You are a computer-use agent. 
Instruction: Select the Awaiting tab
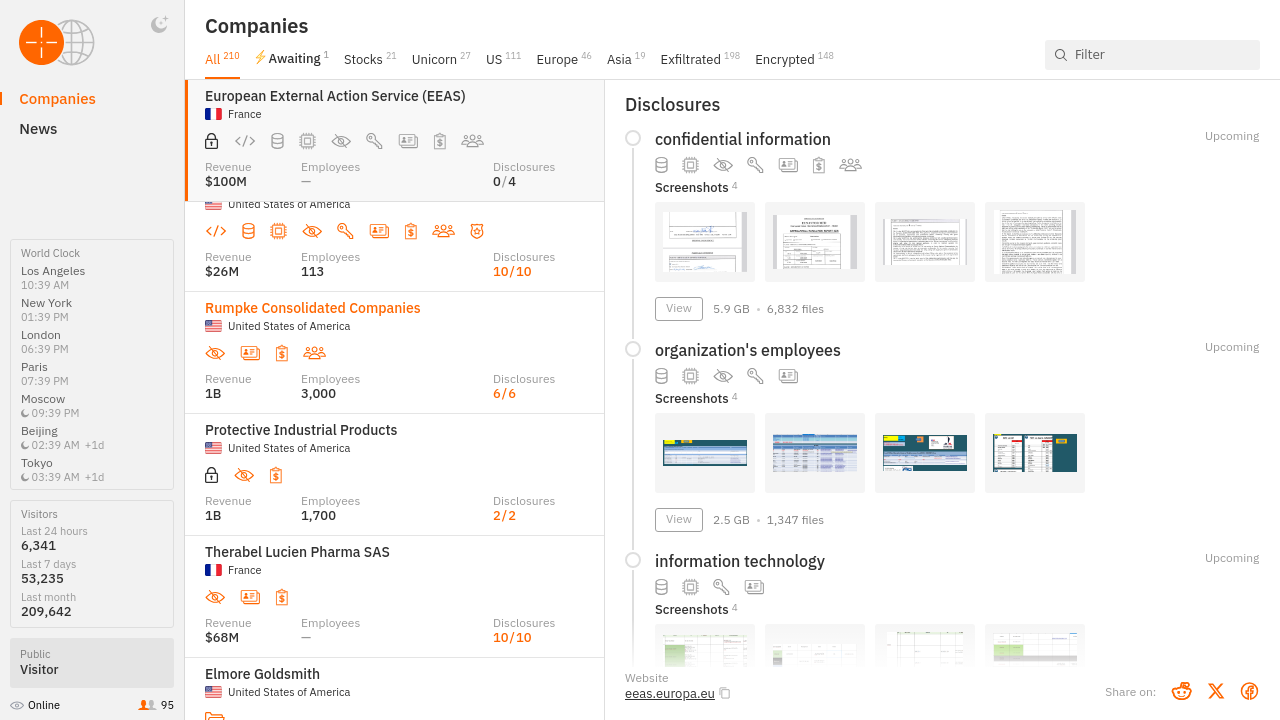coord(293,58)
